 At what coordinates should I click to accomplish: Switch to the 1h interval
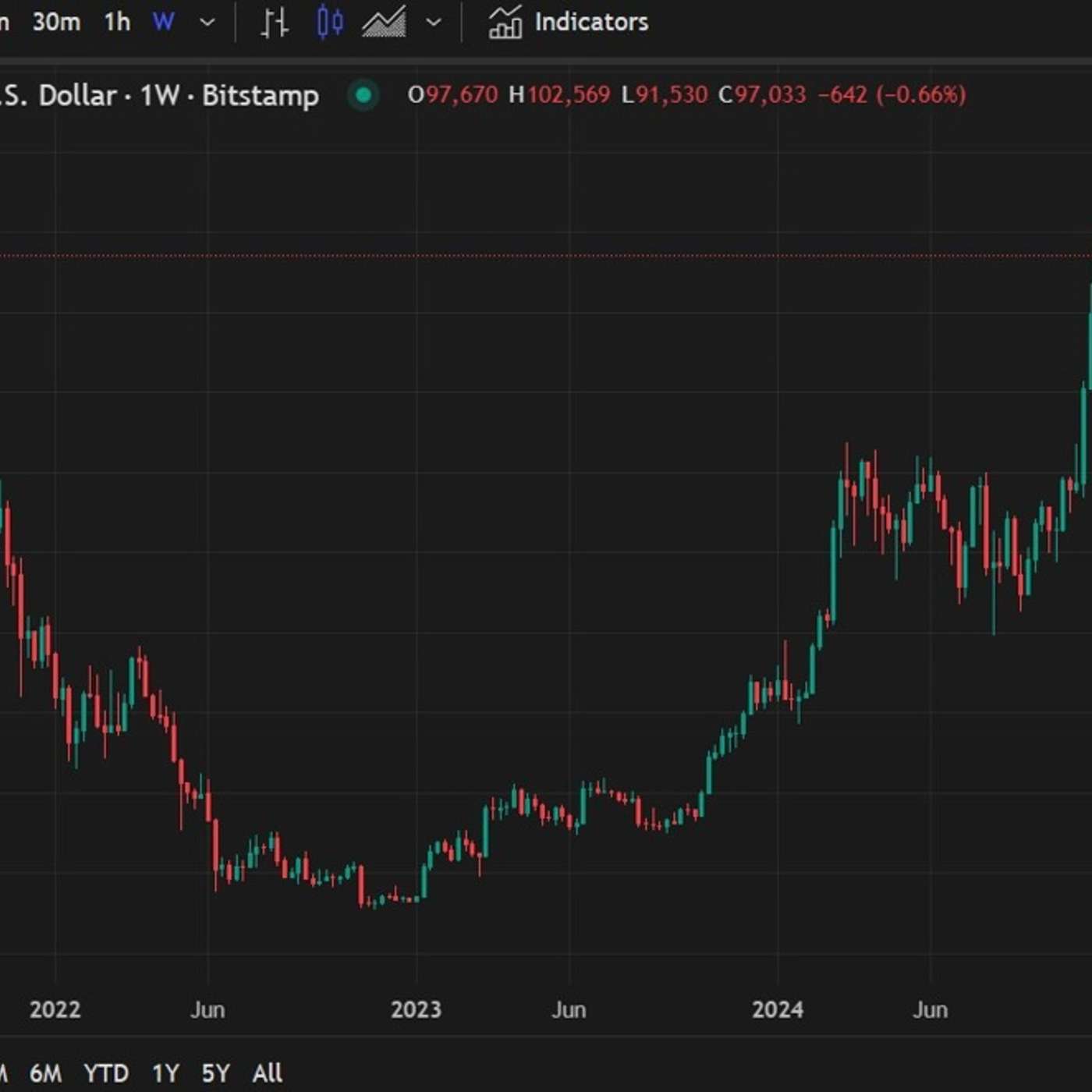coord(117,23)
